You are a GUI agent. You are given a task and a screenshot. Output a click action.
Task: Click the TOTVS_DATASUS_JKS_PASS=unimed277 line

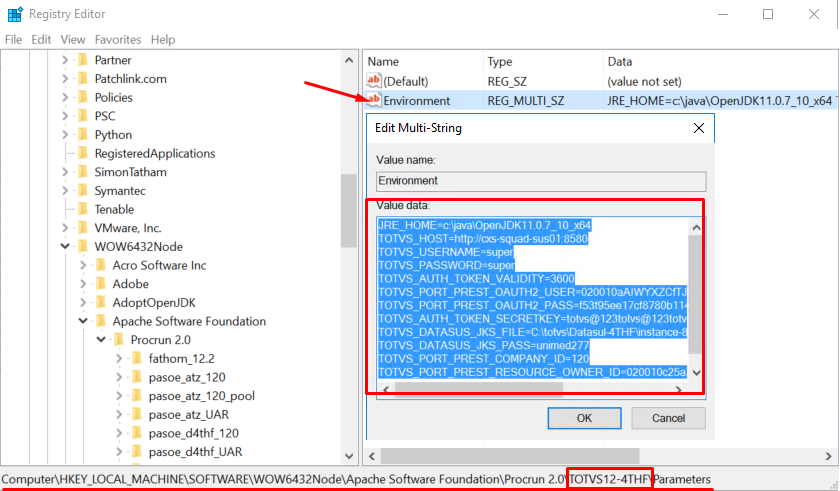tap(483, 345)
